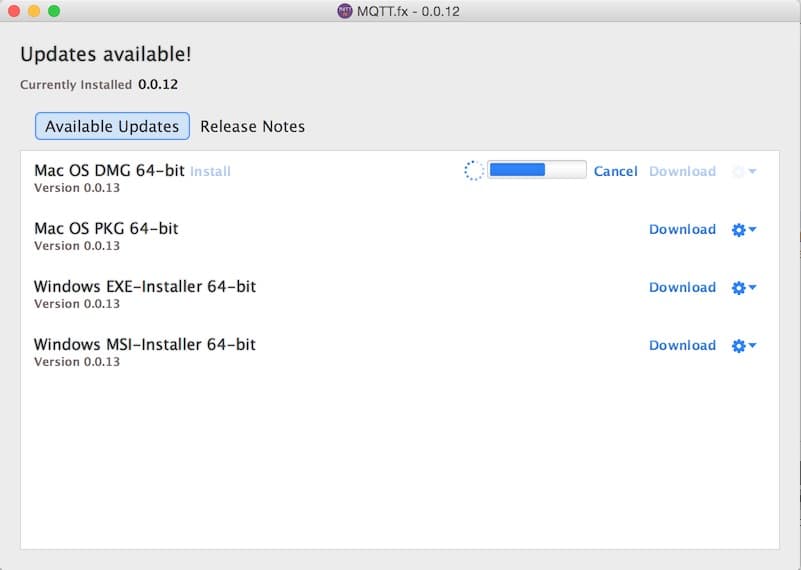The height and width of the screenshot is (570, 801).
Task: Cancel the Mac OS DMG download
Action: tap(615, 171)
